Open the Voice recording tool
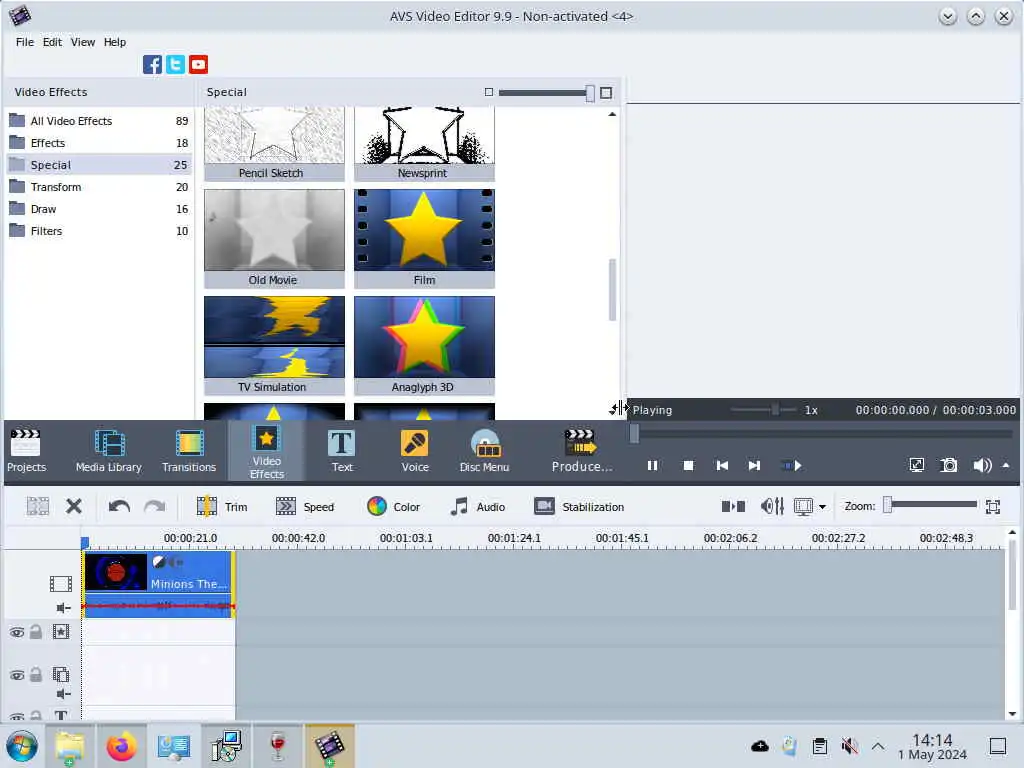This screenshot has width=1024, height=768. [x=415, y=451]
